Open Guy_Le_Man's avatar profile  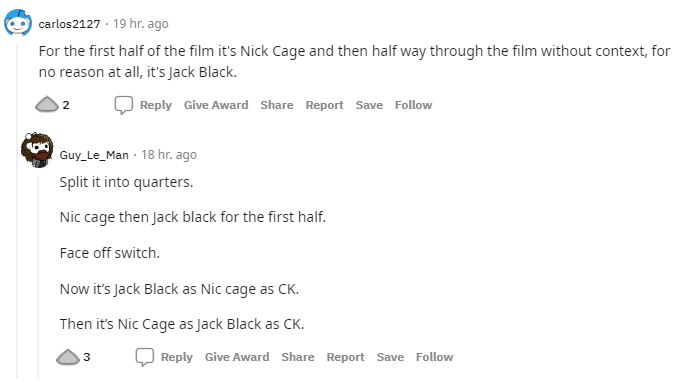click(37, 150)
